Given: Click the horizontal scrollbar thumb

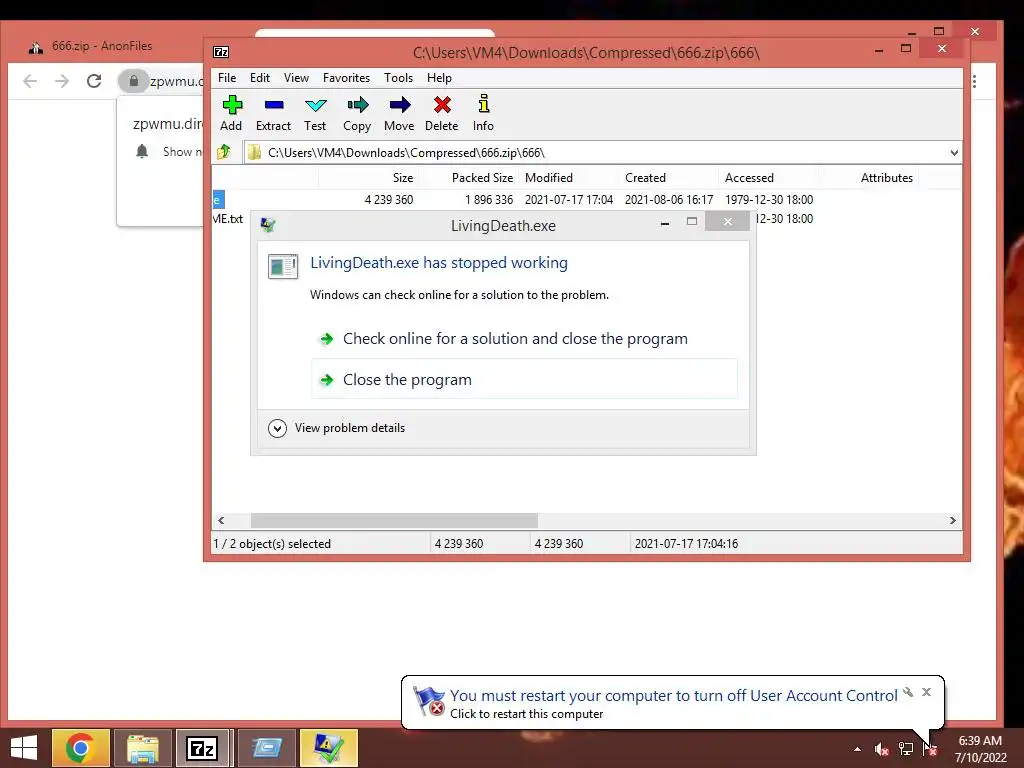Looking at the screenshot, I should tap(394, 520).
